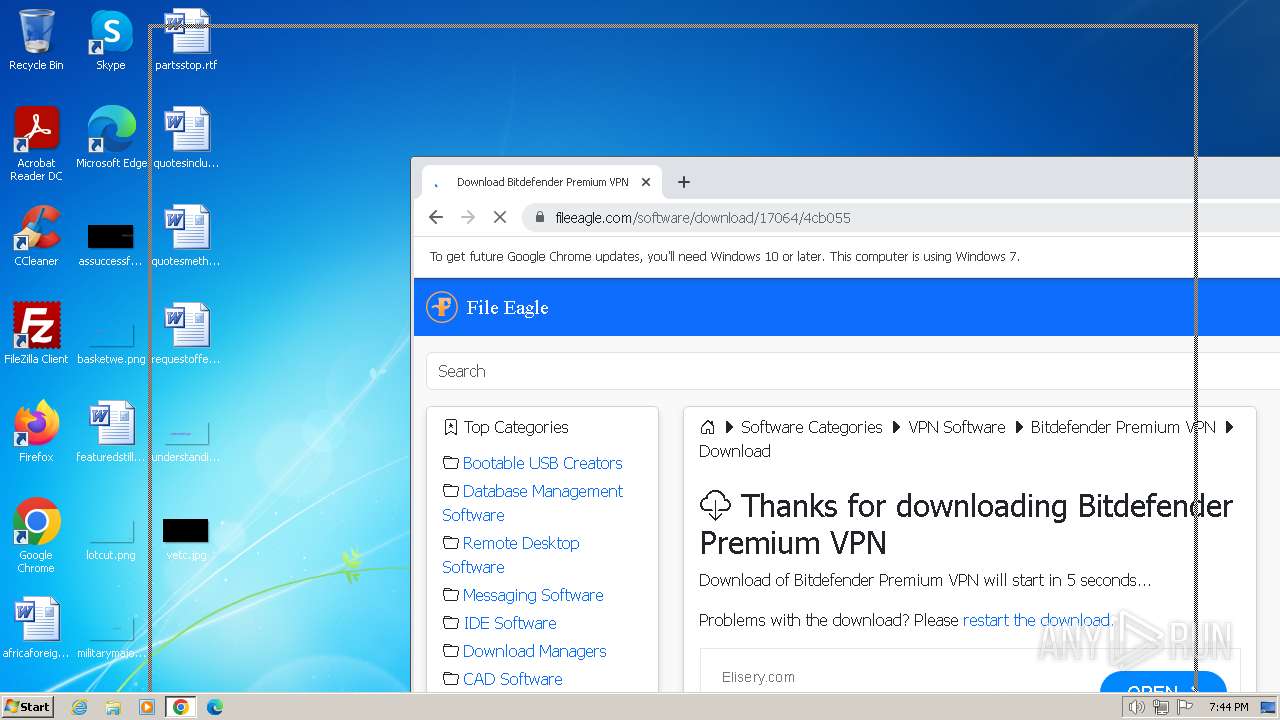
Task: Click the taskbar clock showing 7:44 PM
Action: click(x=1228, y=707)
